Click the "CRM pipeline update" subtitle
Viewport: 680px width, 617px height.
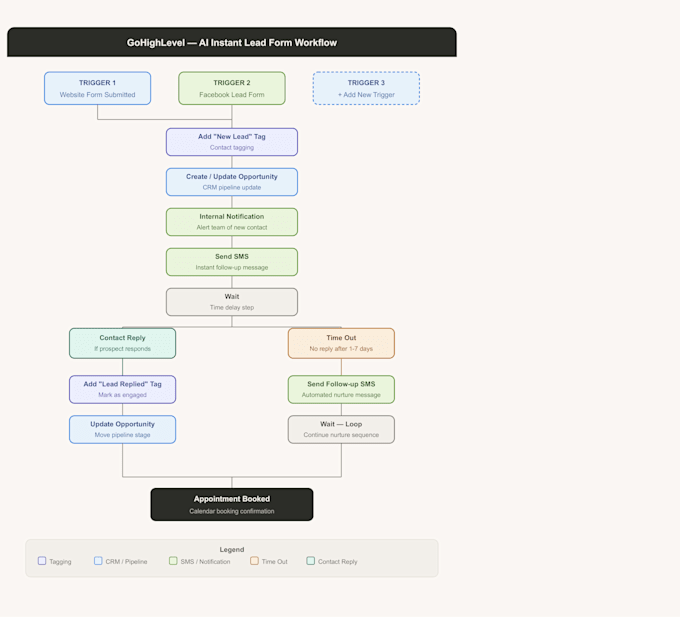coord(232,187)
